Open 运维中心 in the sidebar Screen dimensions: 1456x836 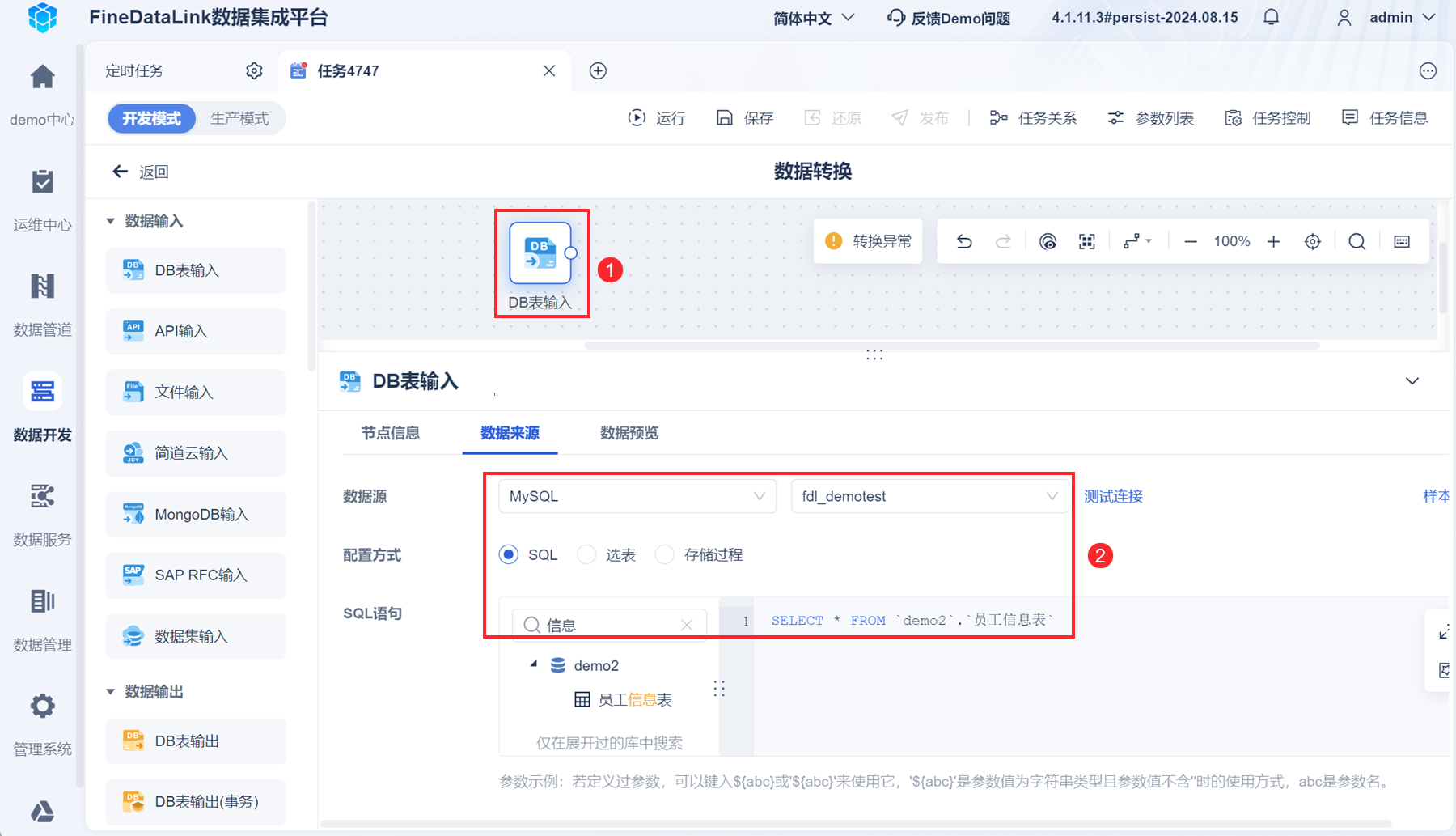pyautogui.click(x=42, y=182)
